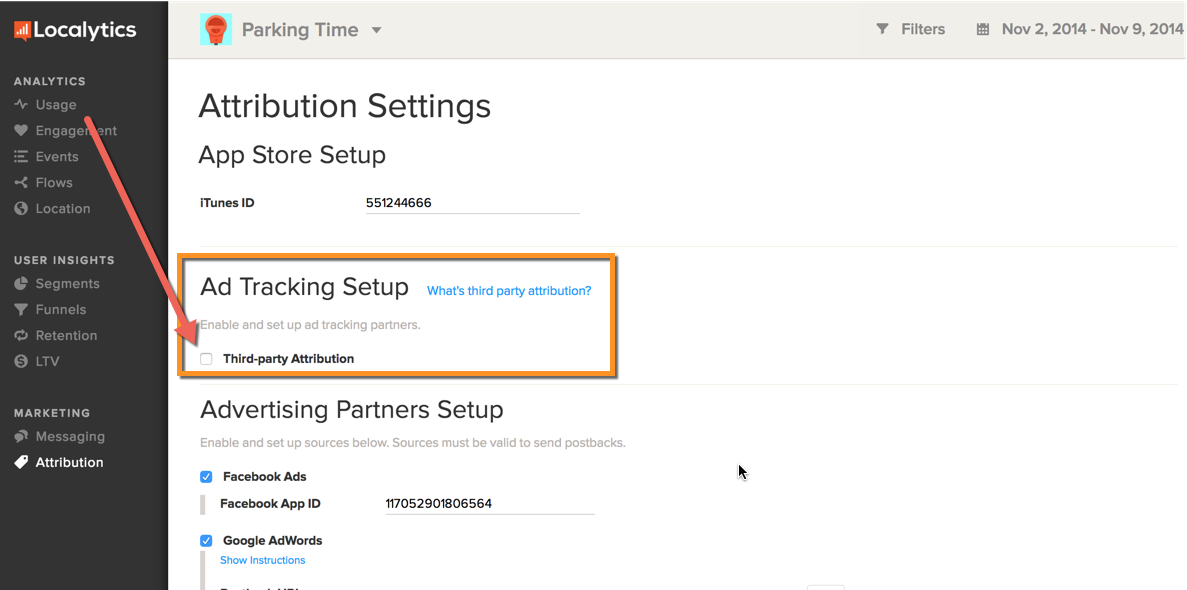Click the calendar icon beside the date range

pos(983,30)
